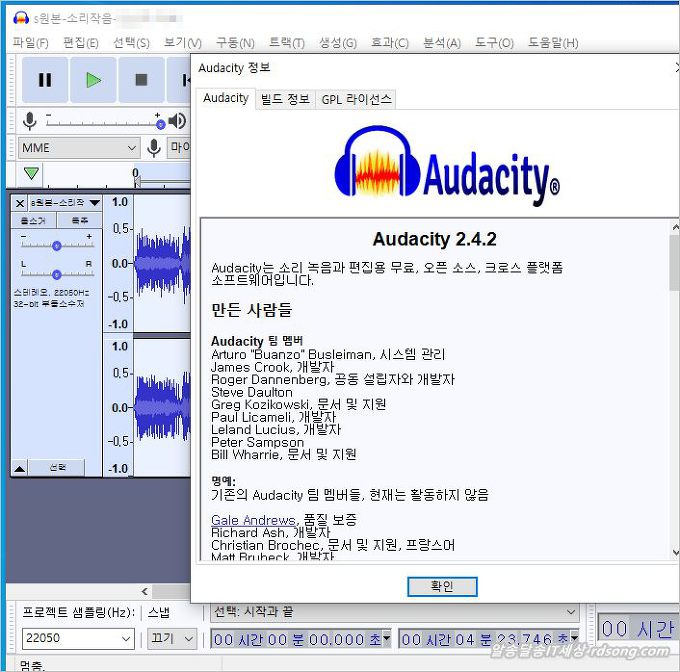Viewport: 680px width, 672px height.
Task: Click the selection start time field
Action: (297, 639)
